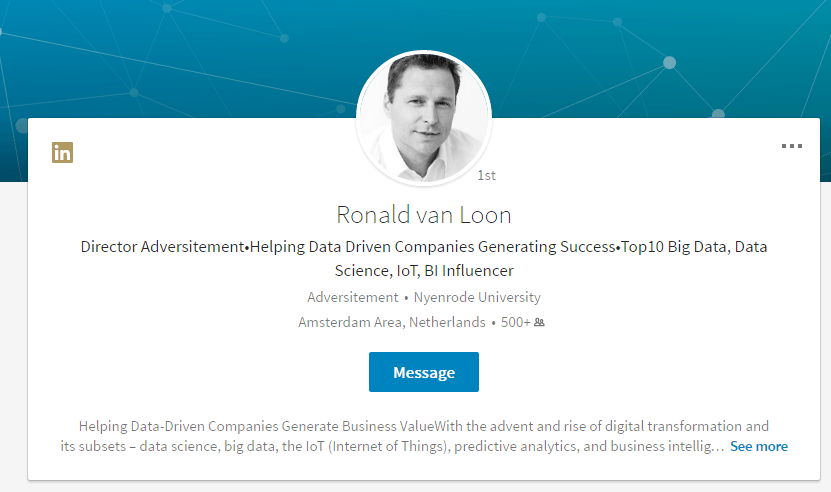Expand the summary with See more

pyautogui.click(x=758, y=446)
